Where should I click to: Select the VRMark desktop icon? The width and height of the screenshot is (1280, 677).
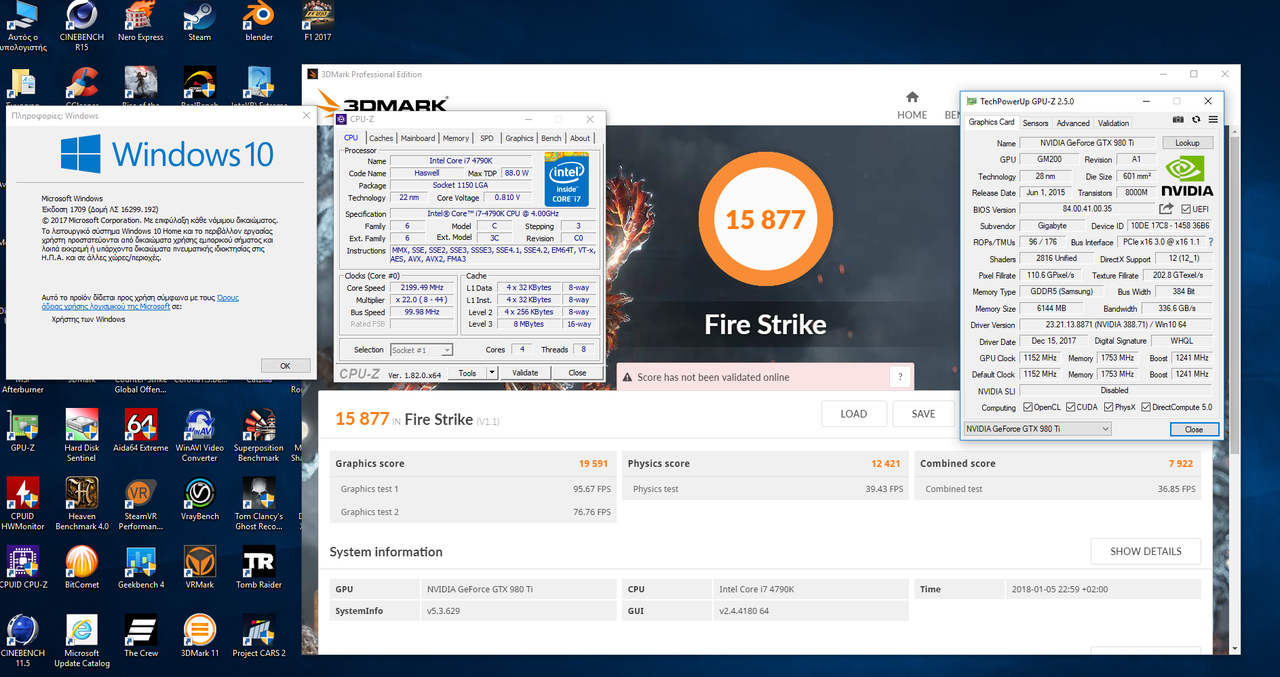(200, 567)
